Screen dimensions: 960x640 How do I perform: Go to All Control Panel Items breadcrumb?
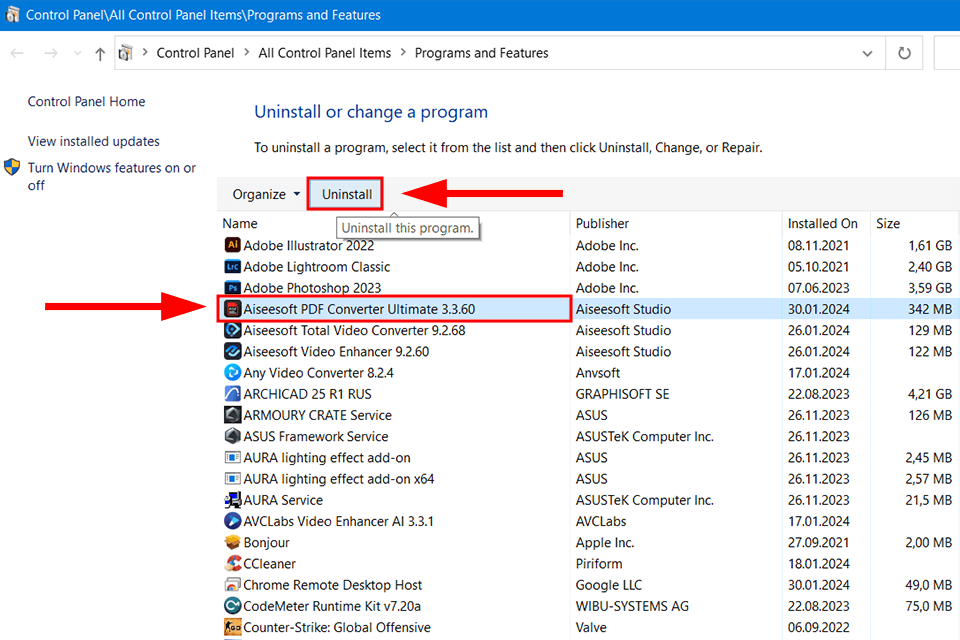[324, 53]
